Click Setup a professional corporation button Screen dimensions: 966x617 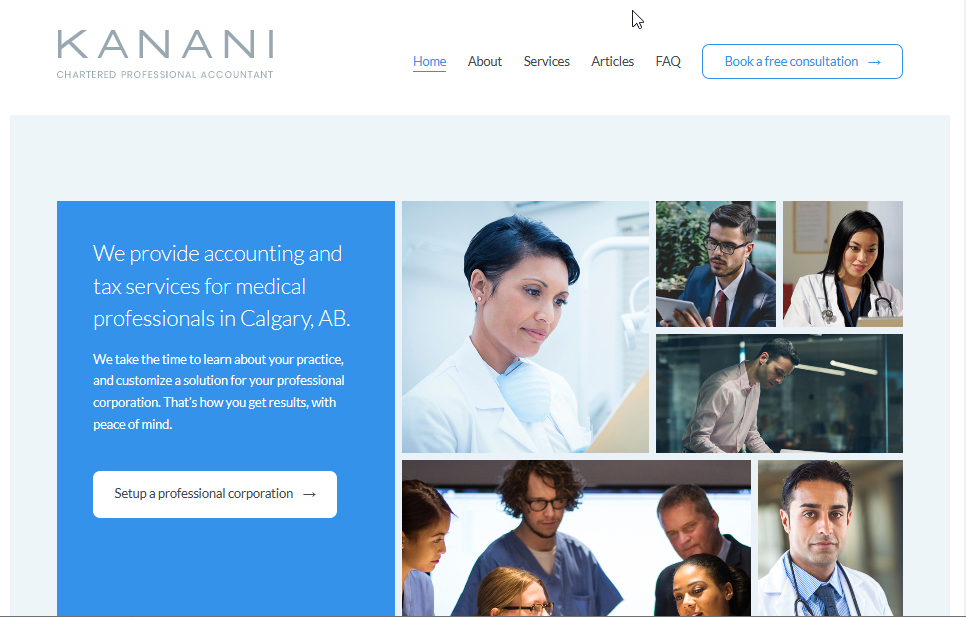(x=215, y=494)
